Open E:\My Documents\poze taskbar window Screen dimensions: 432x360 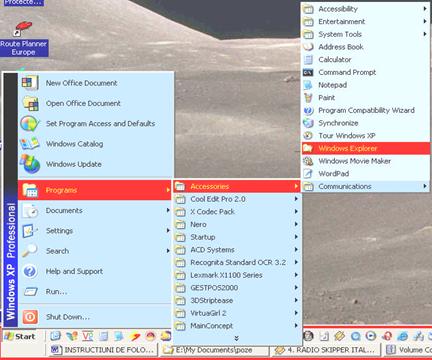click(215, 350)
